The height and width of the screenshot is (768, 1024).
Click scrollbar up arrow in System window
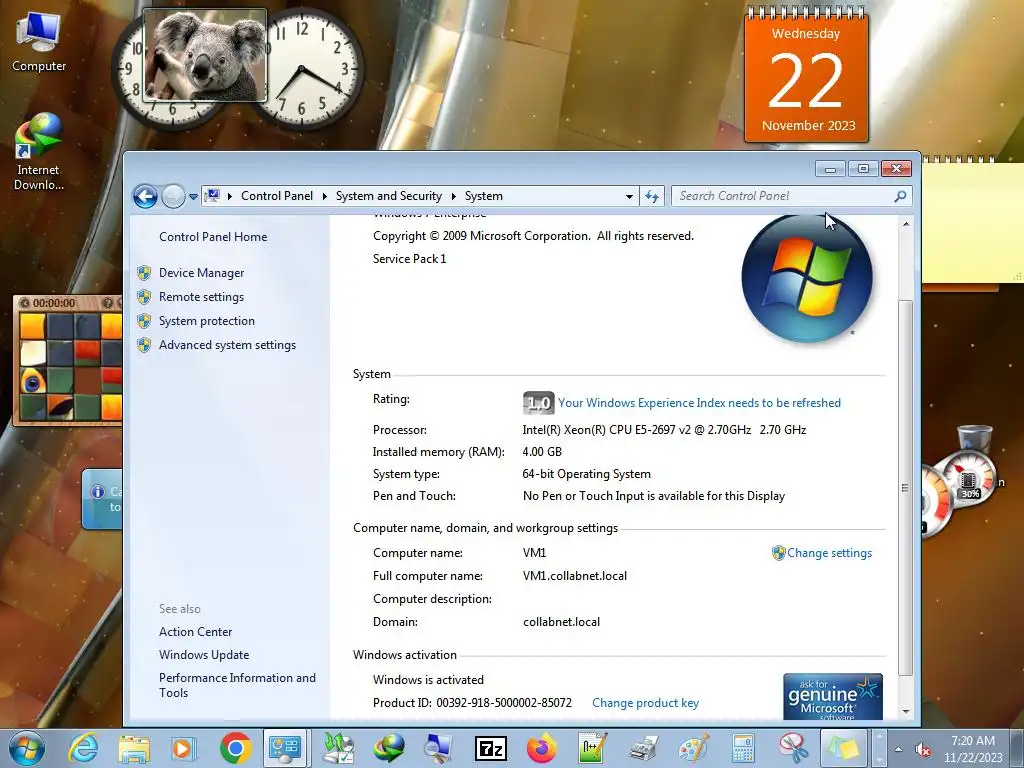(906, 224)
